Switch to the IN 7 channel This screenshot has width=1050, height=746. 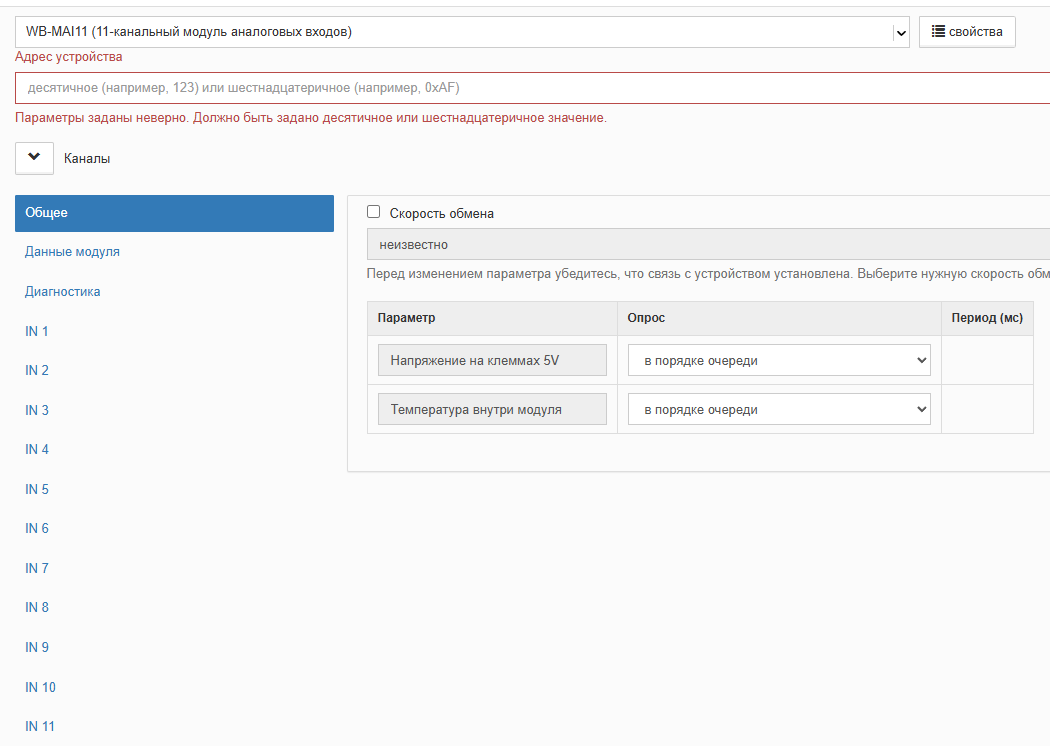pyautogui.click(x=37, y=568)
